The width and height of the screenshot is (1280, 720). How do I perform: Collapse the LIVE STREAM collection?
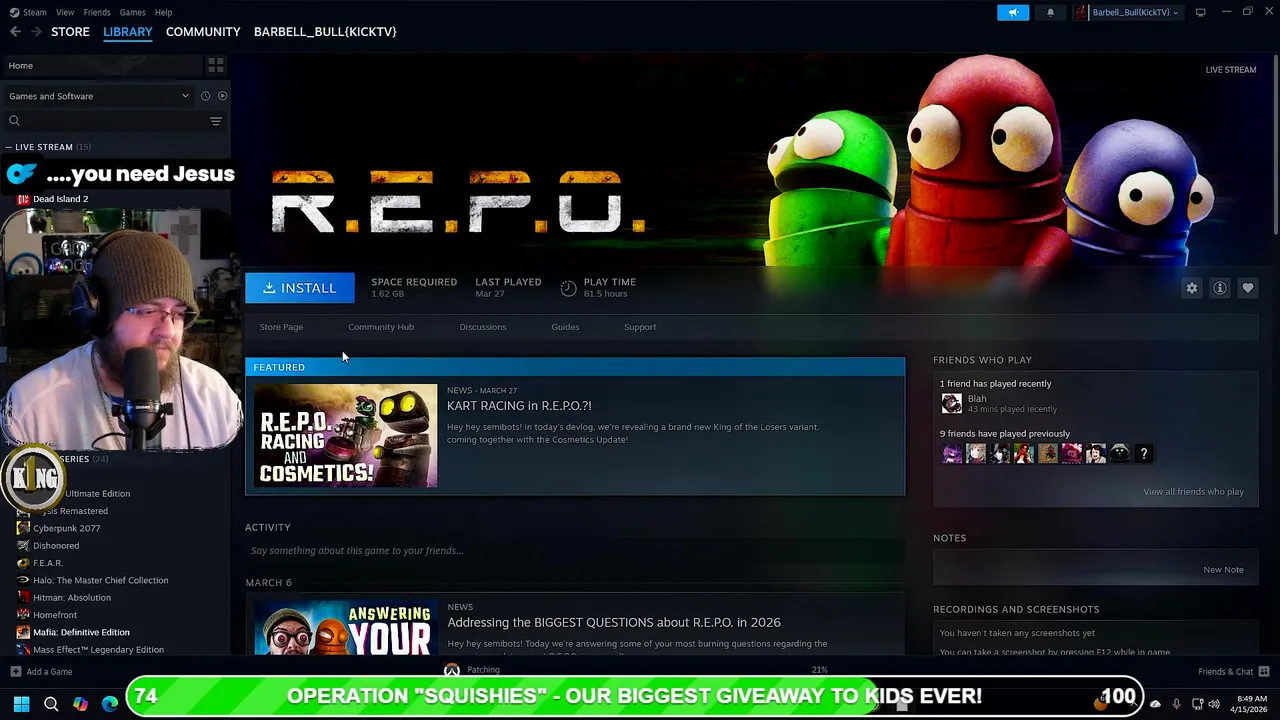tap(9, 147)
